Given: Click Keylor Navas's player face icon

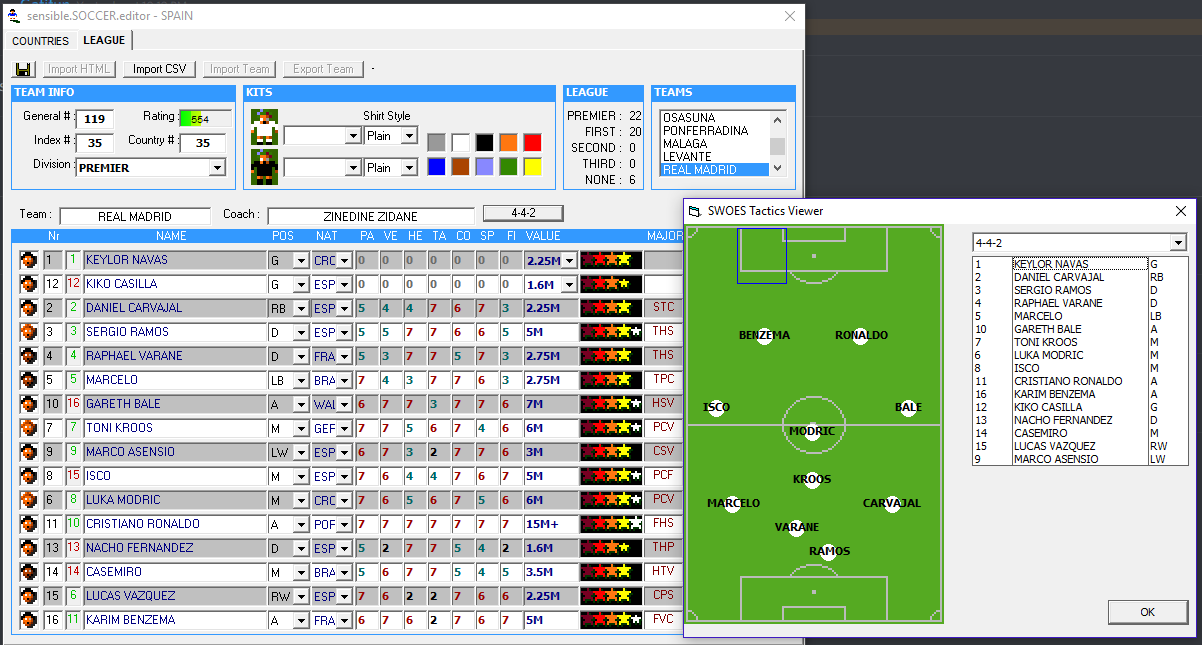Looking at the screenshot, I should 28,260.
